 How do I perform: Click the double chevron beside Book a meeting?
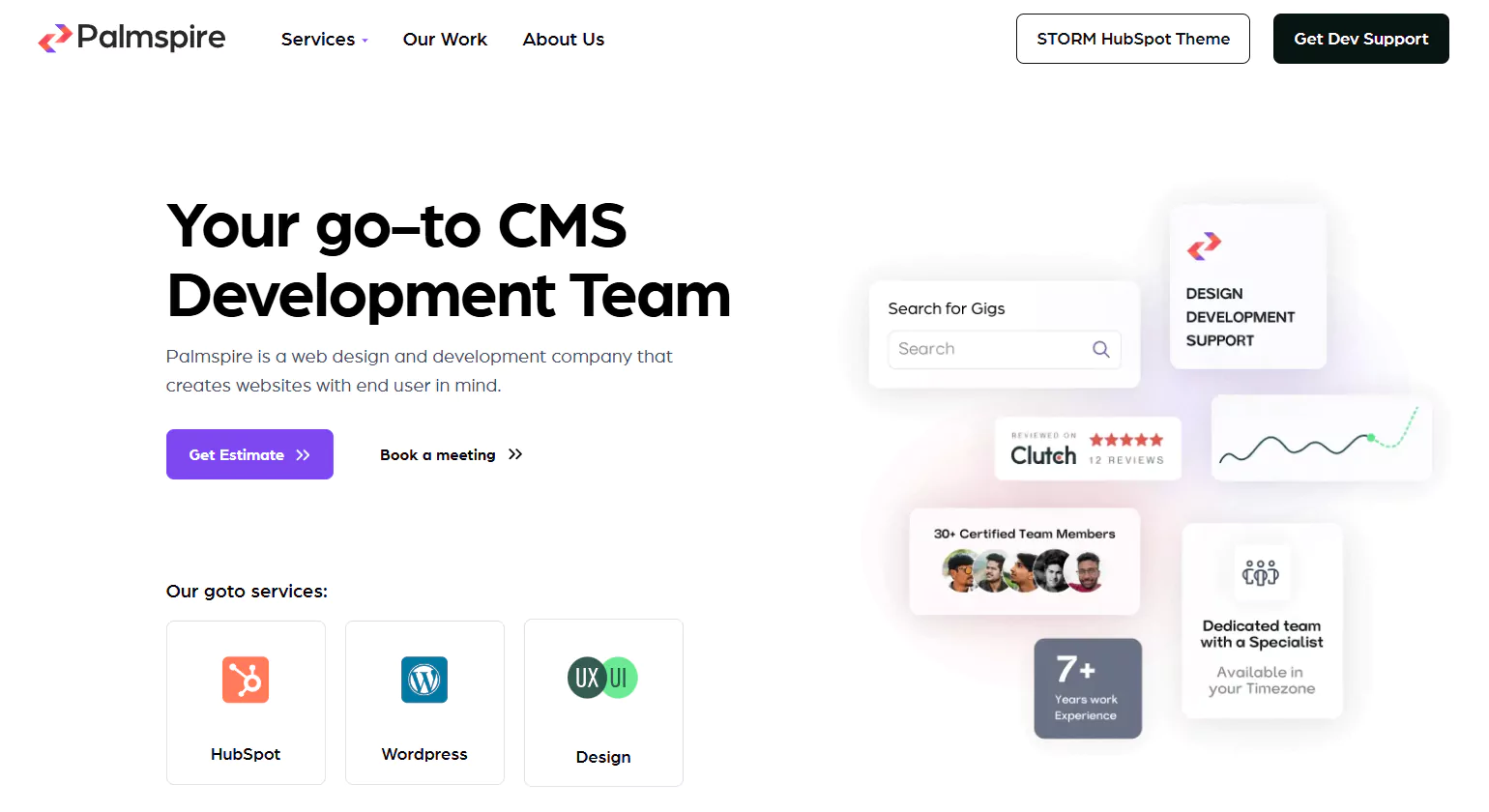[515, 454]
